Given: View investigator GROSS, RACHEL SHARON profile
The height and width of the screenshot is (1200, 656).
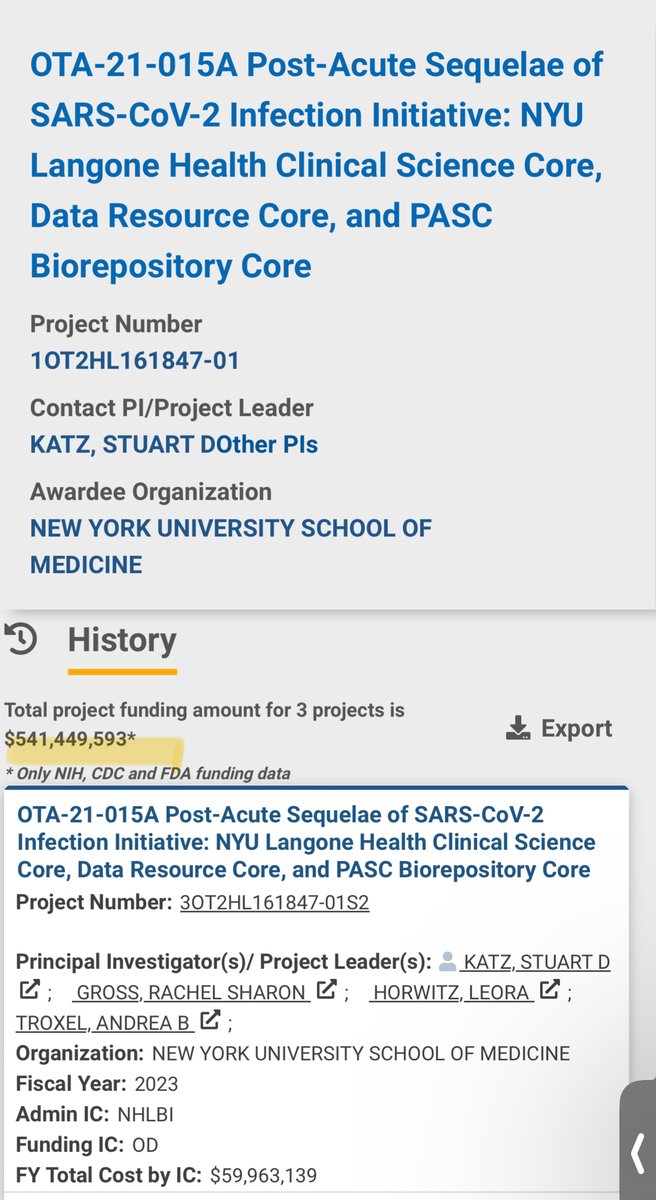Looking at the screenshot, I should pos(191,992).
